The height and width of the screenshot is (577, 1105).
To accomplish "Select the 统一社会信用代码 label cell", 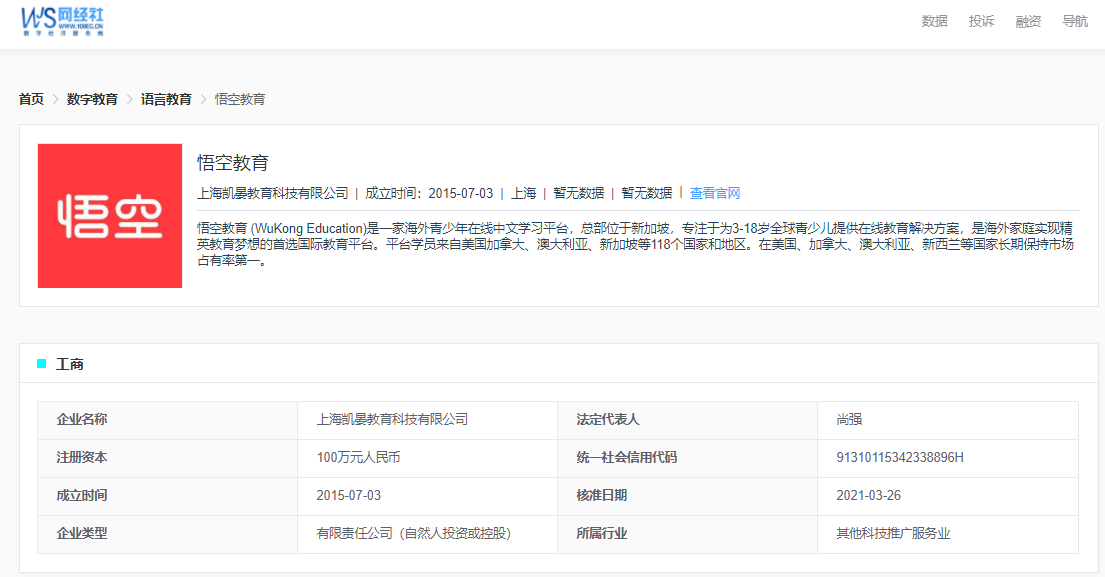I will point(688,458).
